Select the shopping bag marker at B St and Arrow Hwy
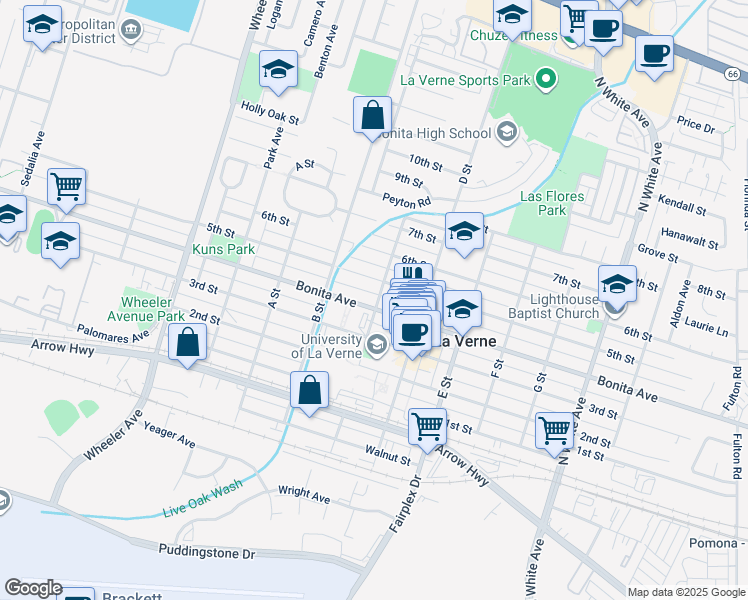 coord(310,391)
